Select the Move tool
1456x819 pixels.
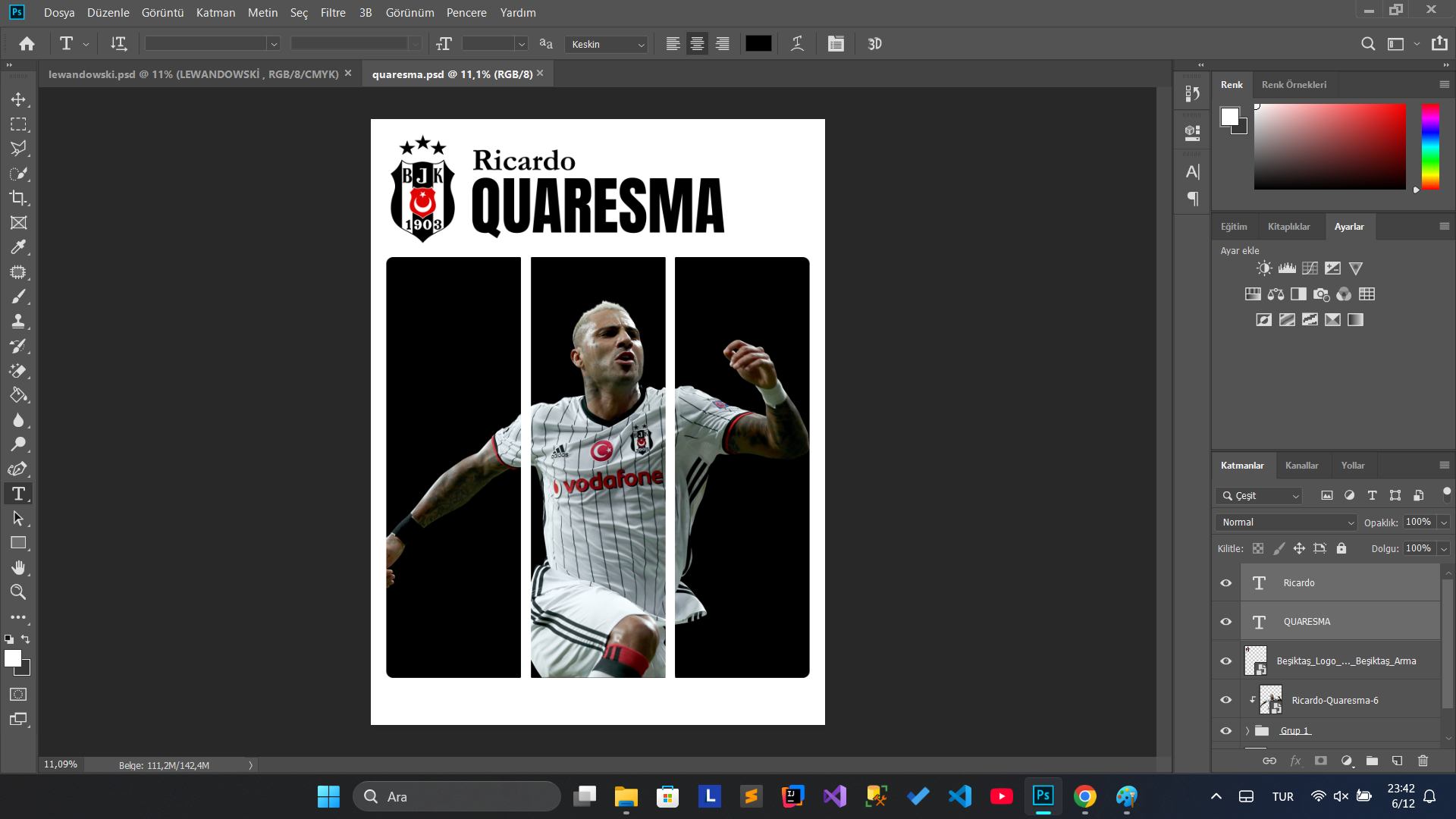[x=18, y=99]
